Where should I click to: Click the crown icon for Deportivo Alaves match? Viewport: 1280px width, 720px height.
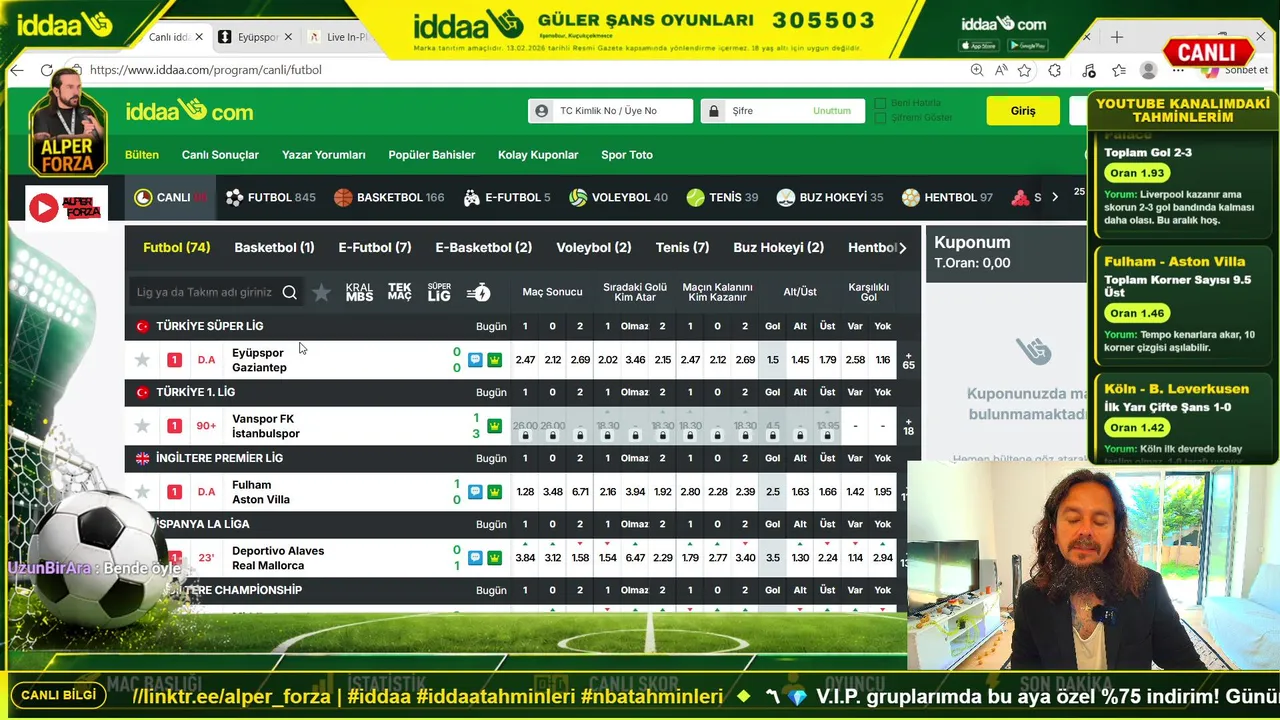coord(494,558)
